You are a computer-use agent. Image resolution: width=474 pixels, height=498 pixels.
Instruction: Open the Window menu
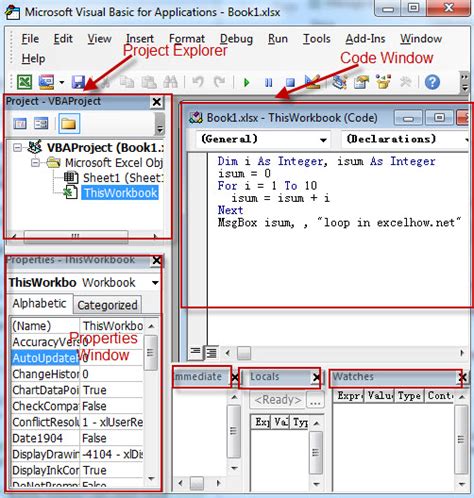(421, 39)
